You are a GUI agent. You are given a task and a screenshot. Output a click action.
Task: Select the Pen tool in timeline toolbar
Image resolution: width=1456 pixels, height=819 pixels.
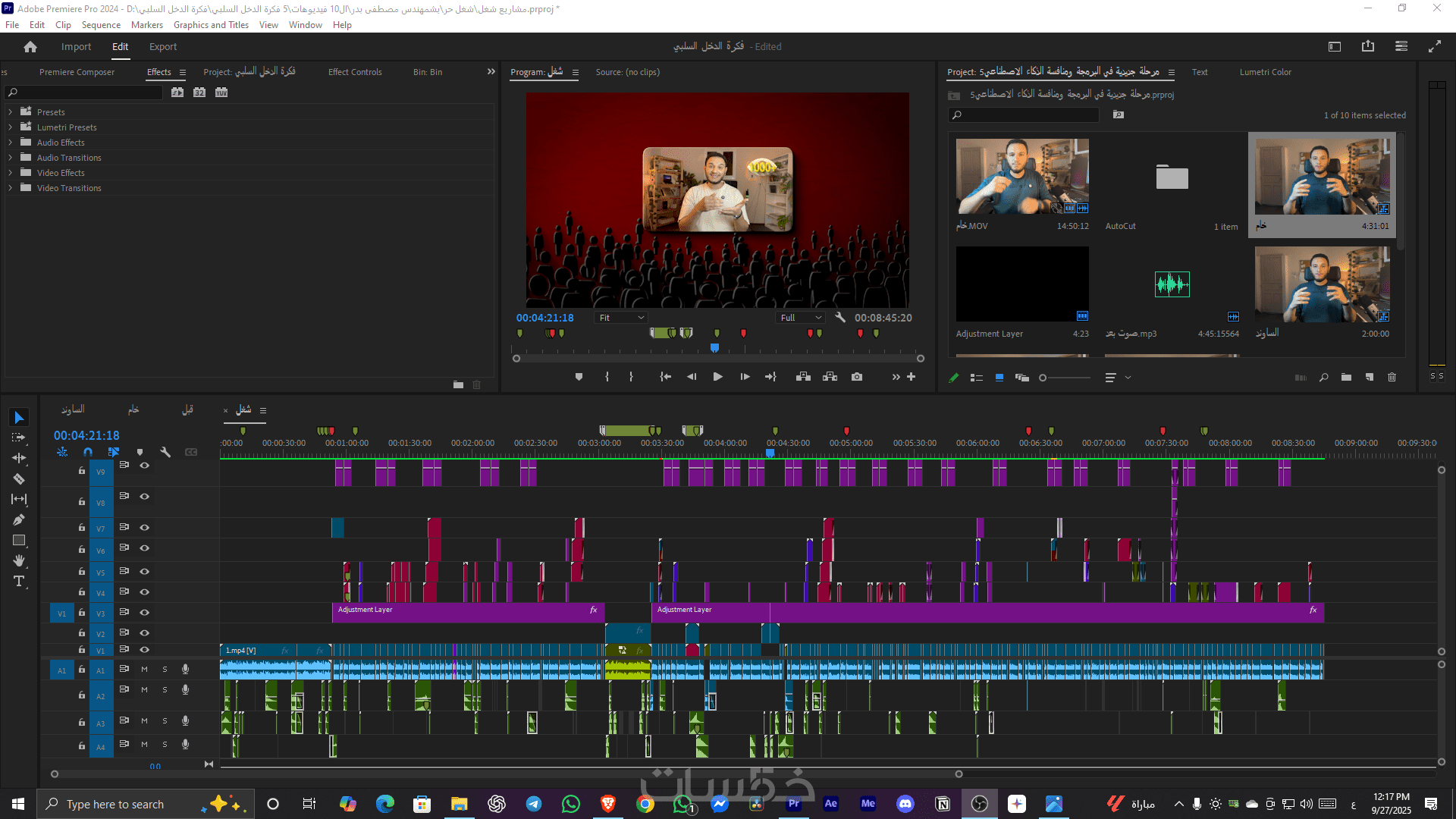click(x=19, y=520)
